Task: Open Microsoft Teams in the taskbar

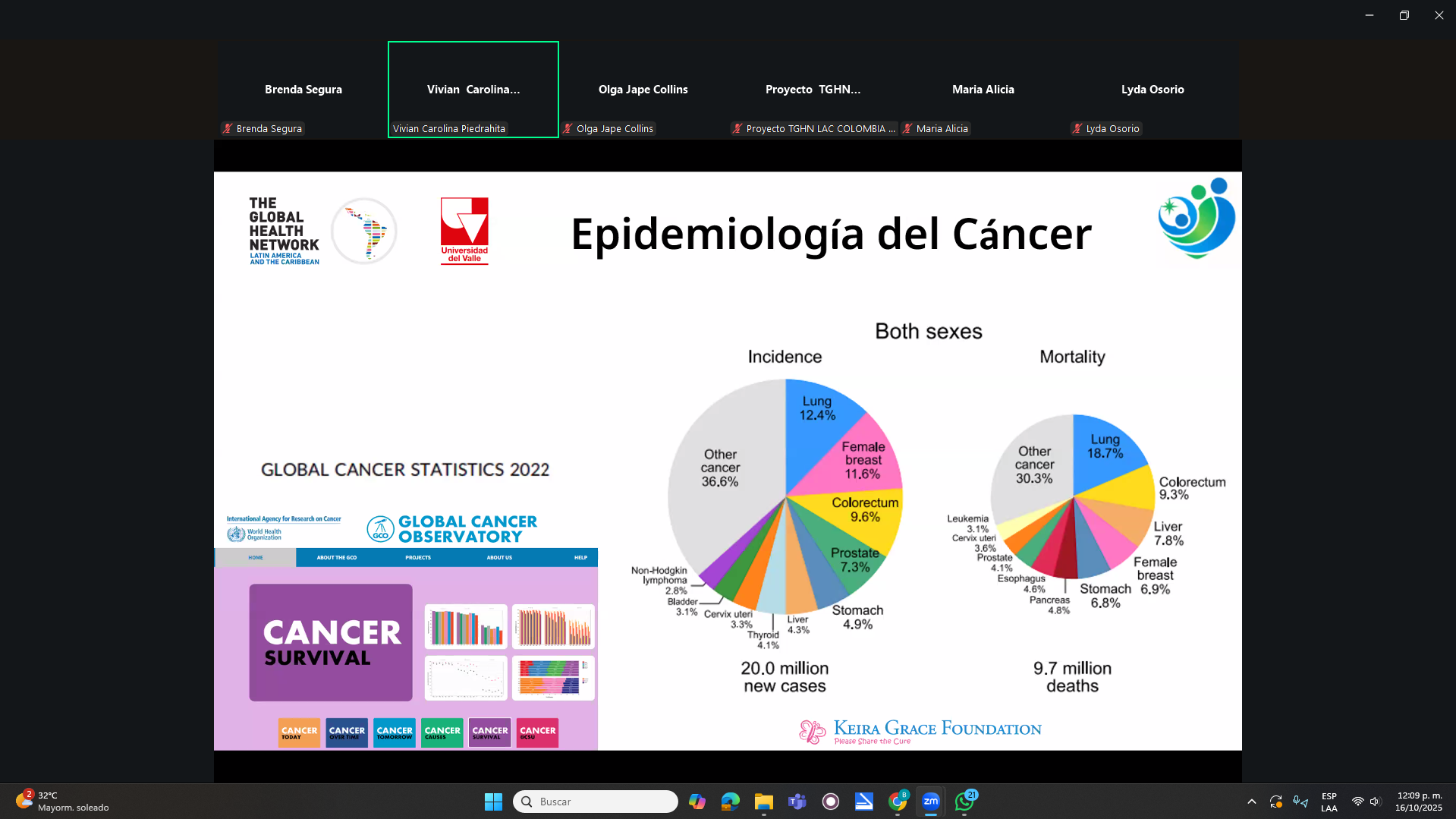Action: 797,802
